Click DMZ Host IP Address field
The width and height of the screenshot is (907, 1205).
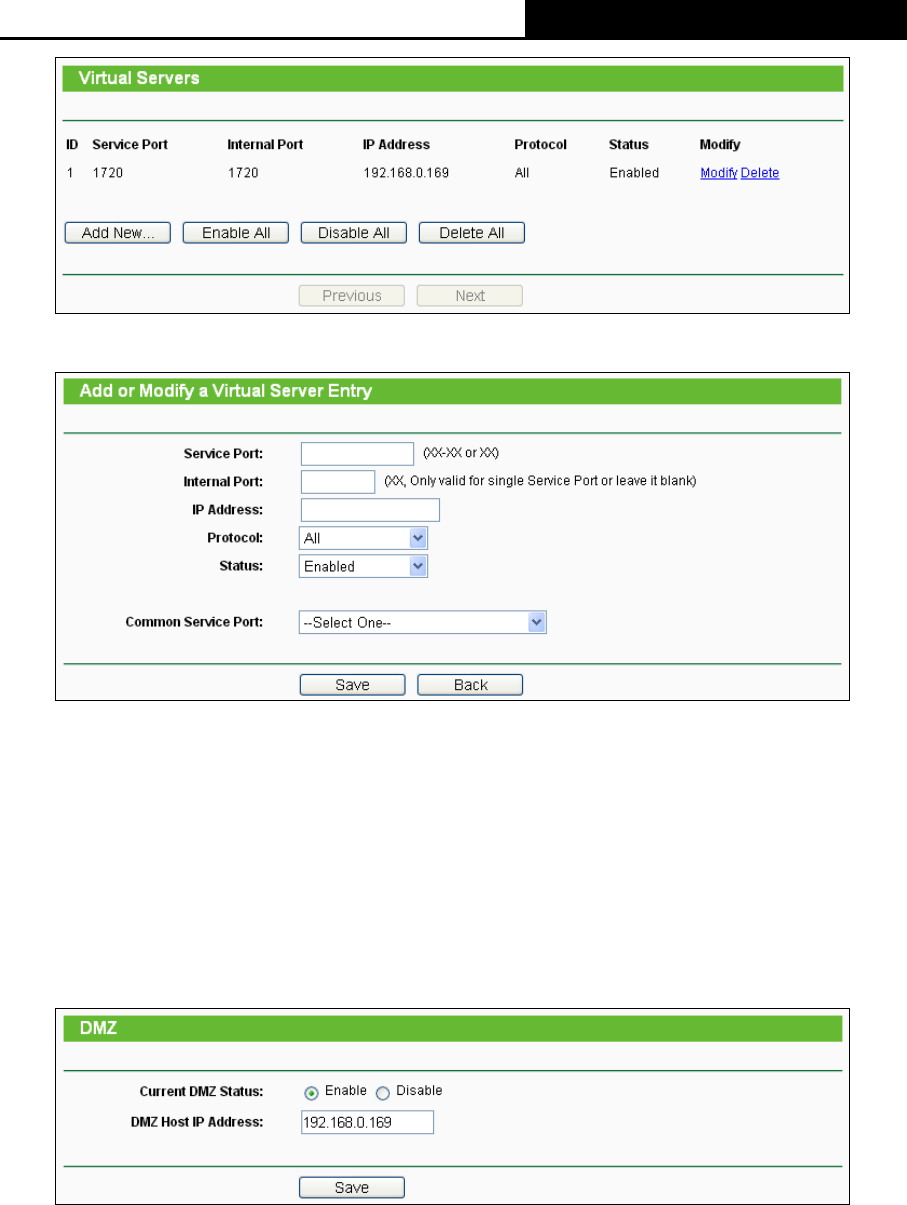(367, 1122)
